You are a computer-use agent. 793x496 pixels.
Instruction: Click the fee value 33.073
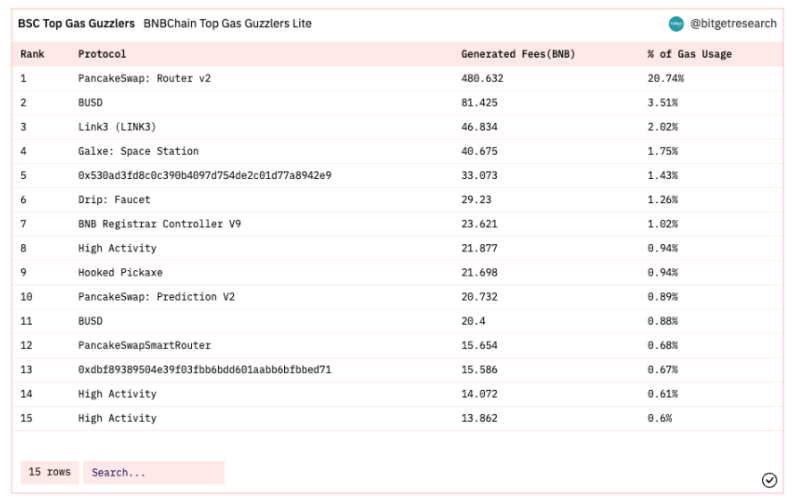[479, 175]
